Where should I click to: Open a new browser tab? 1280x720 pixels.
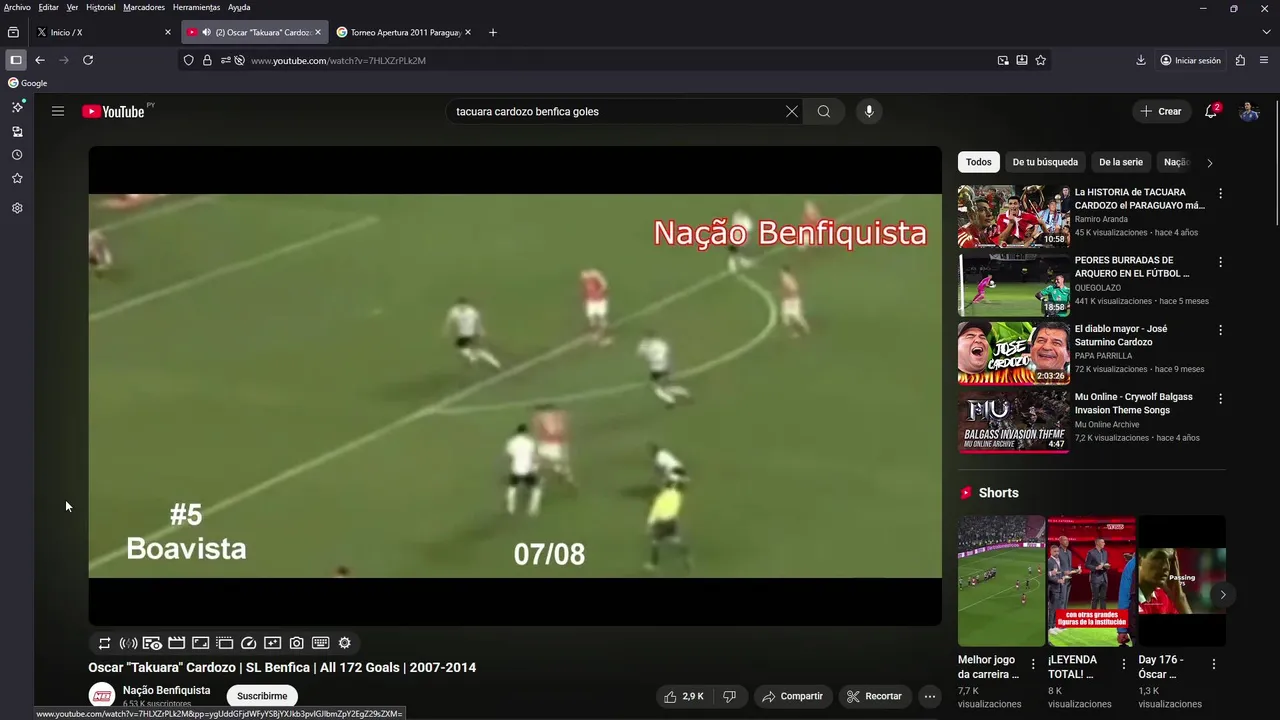pyautogui.click(x=492, y=32)
